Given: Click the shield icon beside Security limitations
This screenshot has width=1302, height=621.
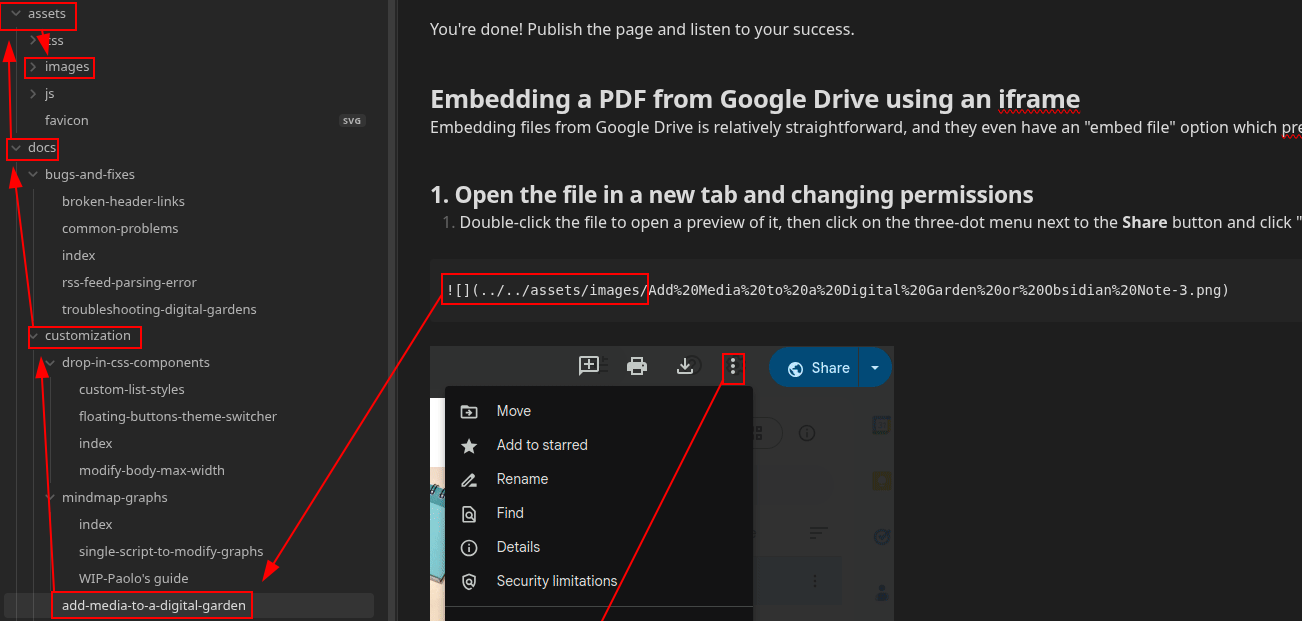Looking at the screenshot, I should 468,582.
